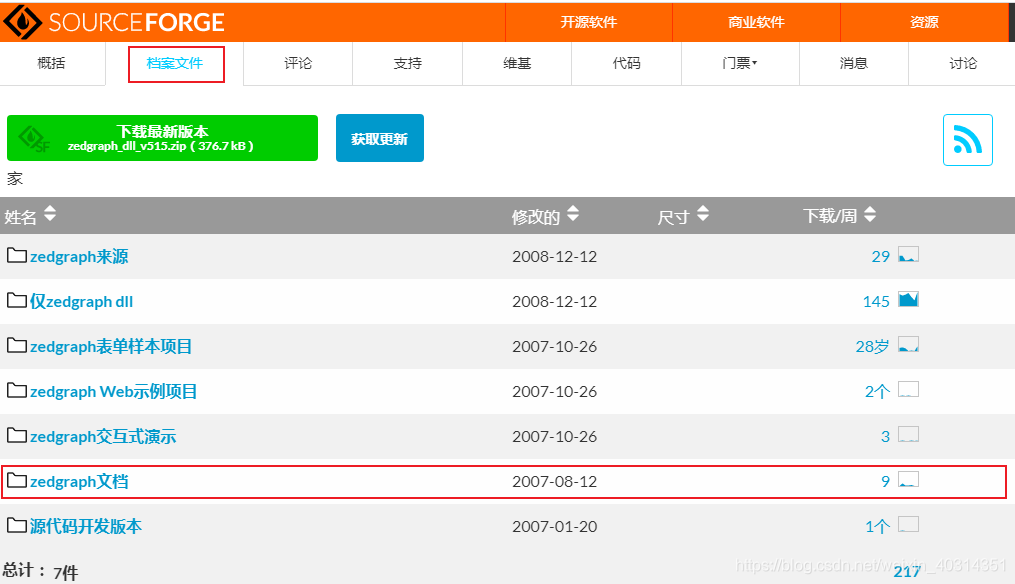1015x584 pixels.
Task: Click the date 2007-01-20
Action: click(555, 526)
